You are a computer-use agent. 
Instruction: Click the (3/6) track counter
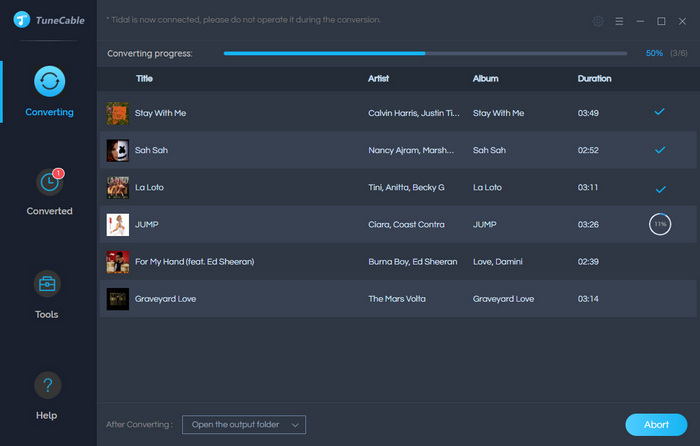[679, 53]
